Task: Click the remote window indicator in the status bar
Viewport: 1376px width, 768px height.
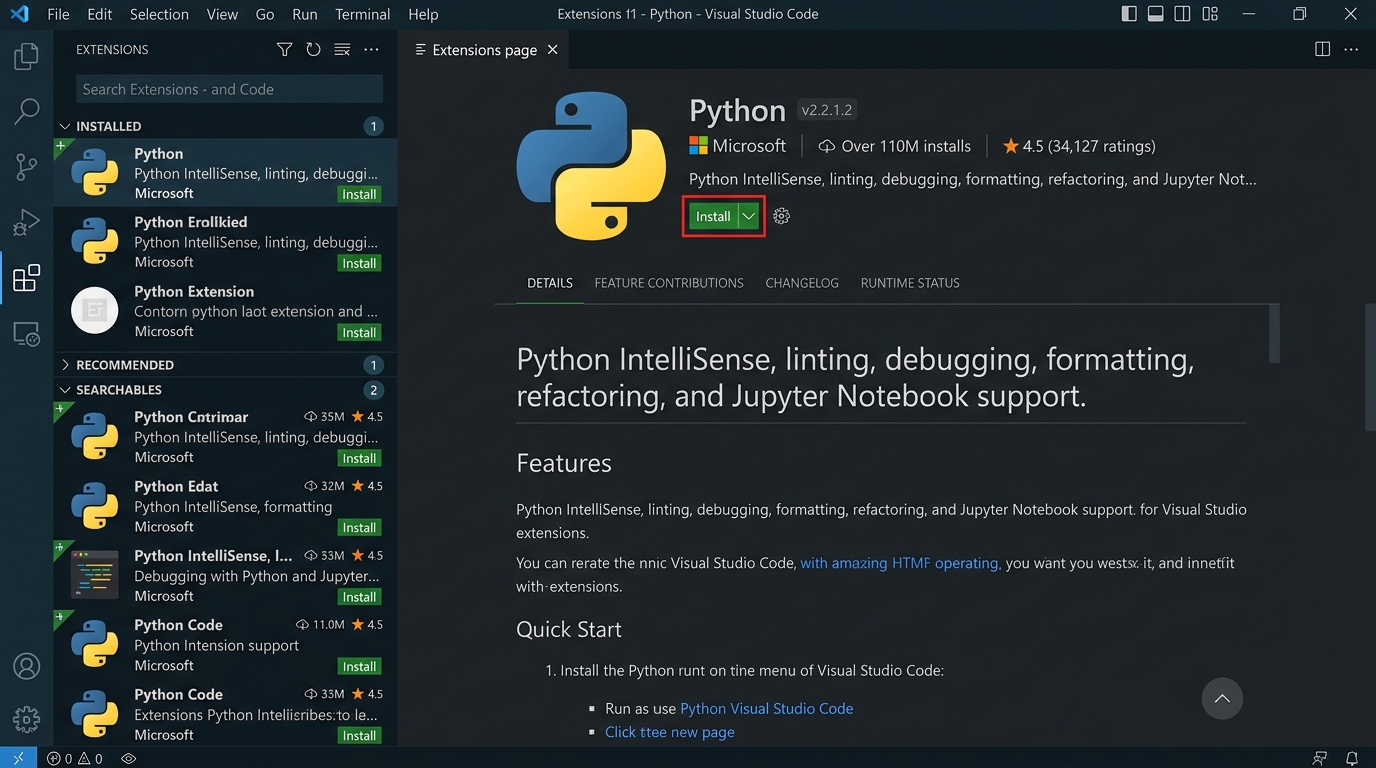Action: pos(18,758)
